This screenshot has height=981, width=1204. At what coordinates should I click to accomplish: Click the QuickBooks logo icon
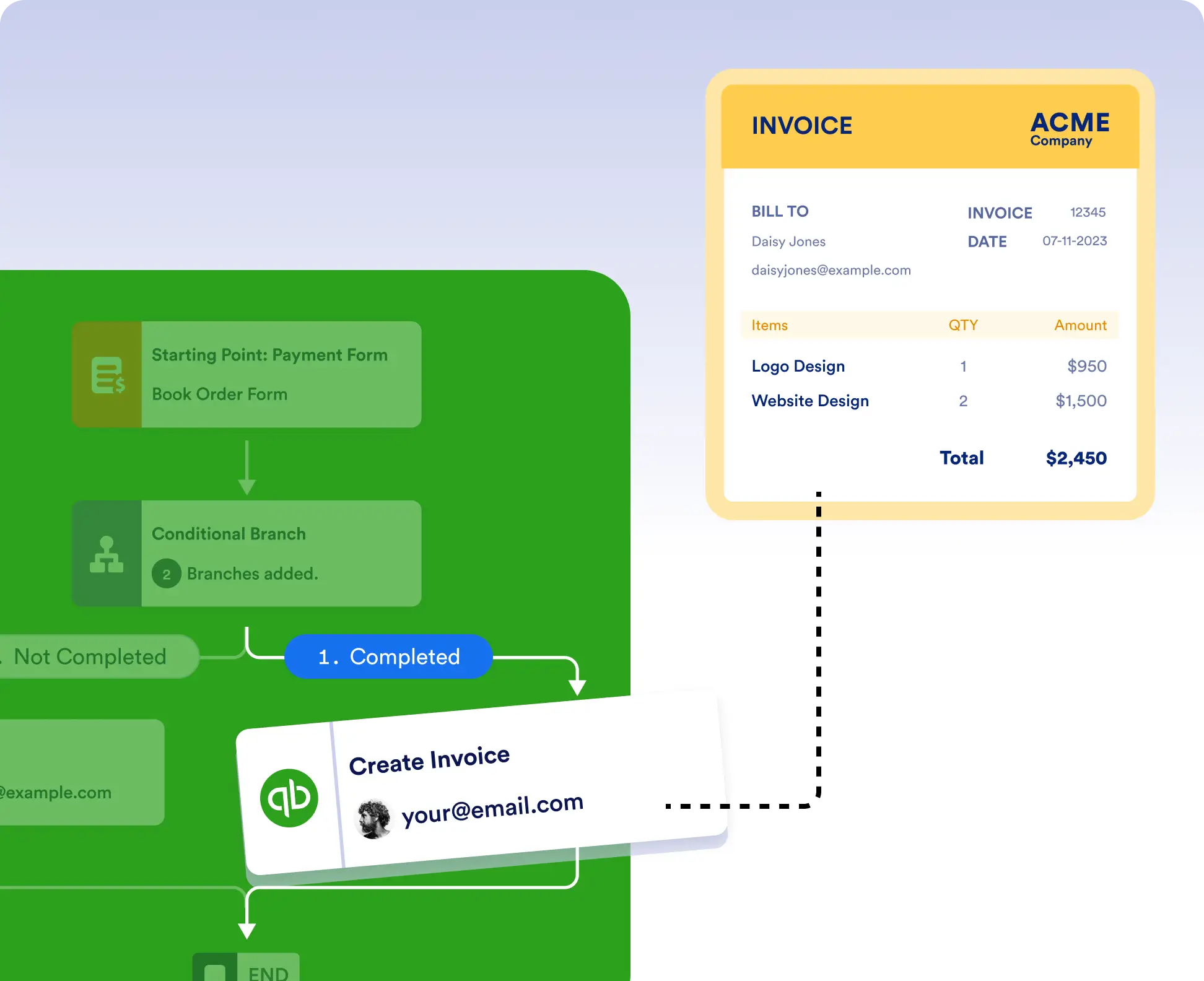[289, 798]
